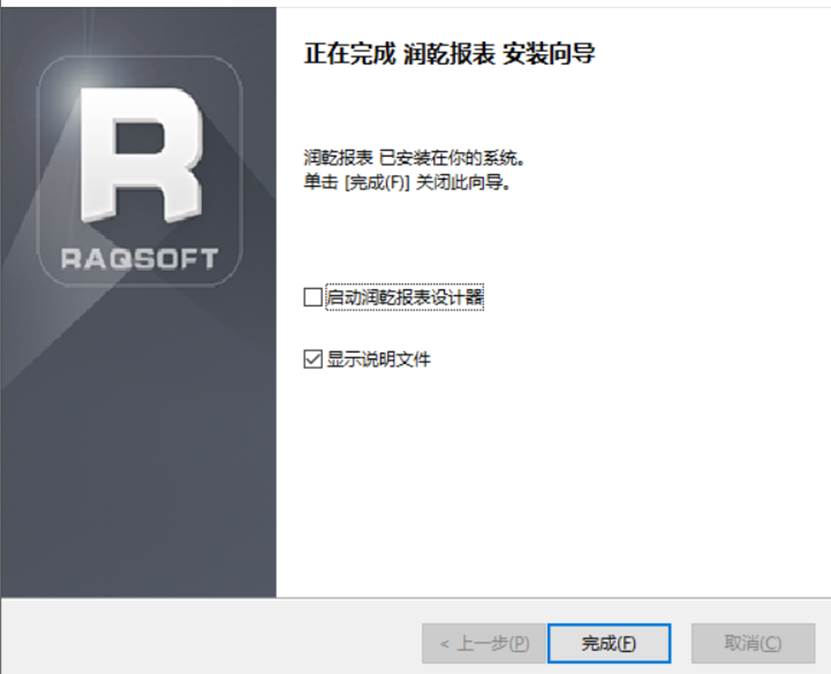Click the large white R logo
This screenshot has width=831, height=674.
pos(141,154)
